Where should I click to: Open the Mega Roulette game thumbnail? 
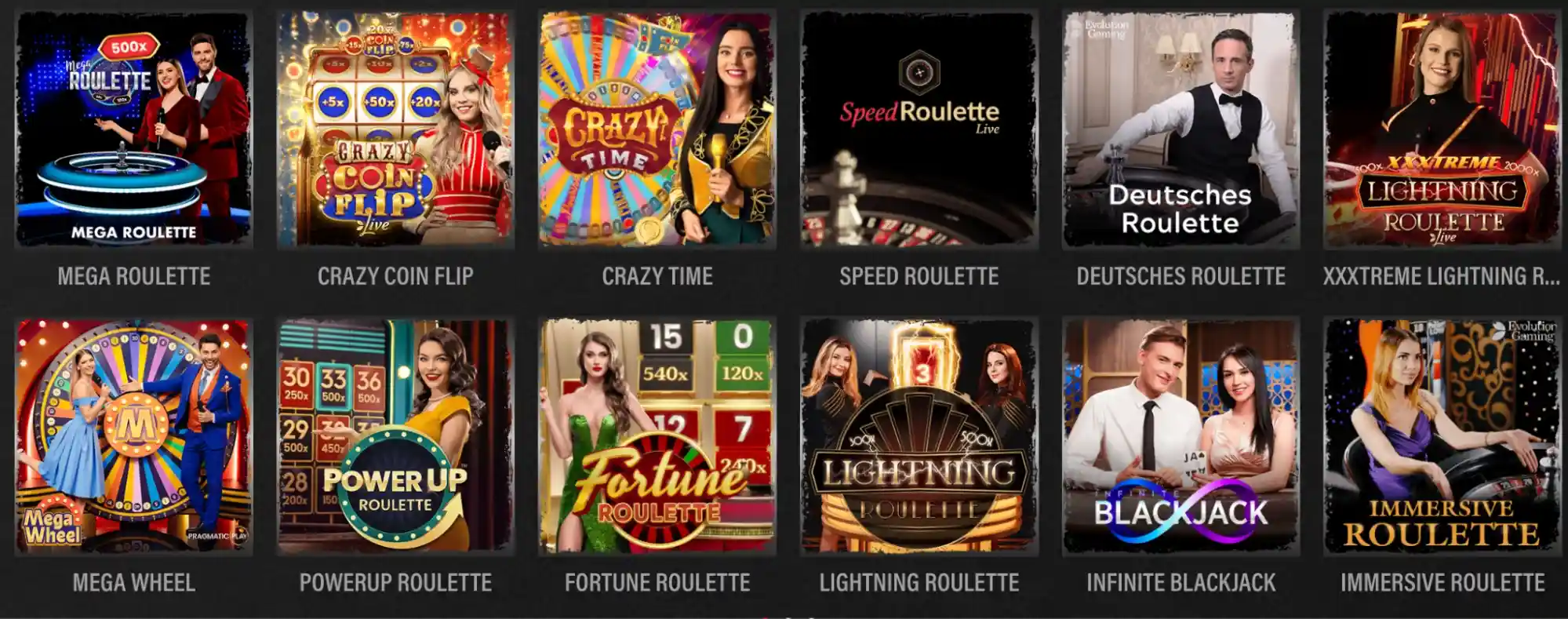point(133,129)
